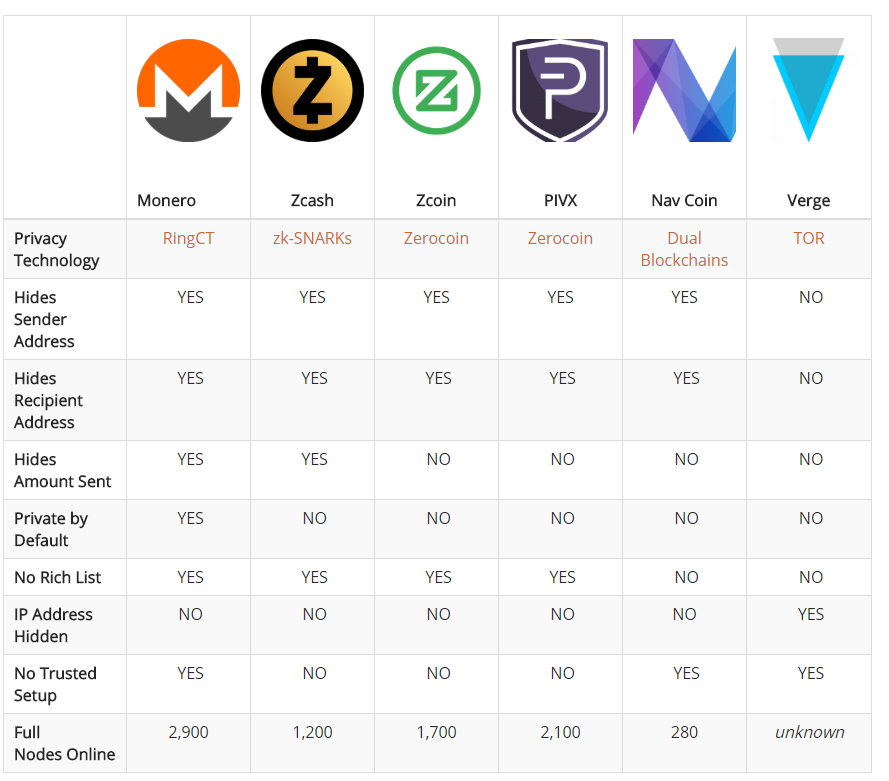Select the Privacy Technology row label
Screen dimensions: 889x781
(x=57, y=249)
